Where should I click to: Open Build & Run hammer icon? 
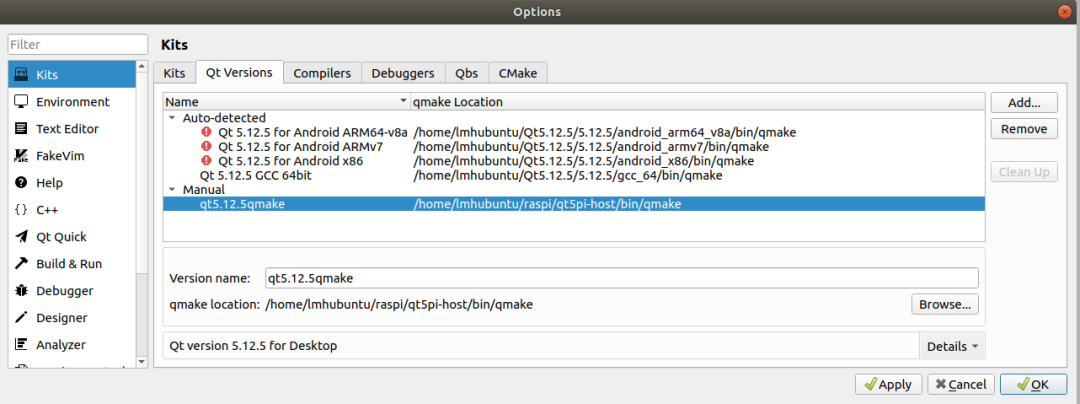(20, 264)
